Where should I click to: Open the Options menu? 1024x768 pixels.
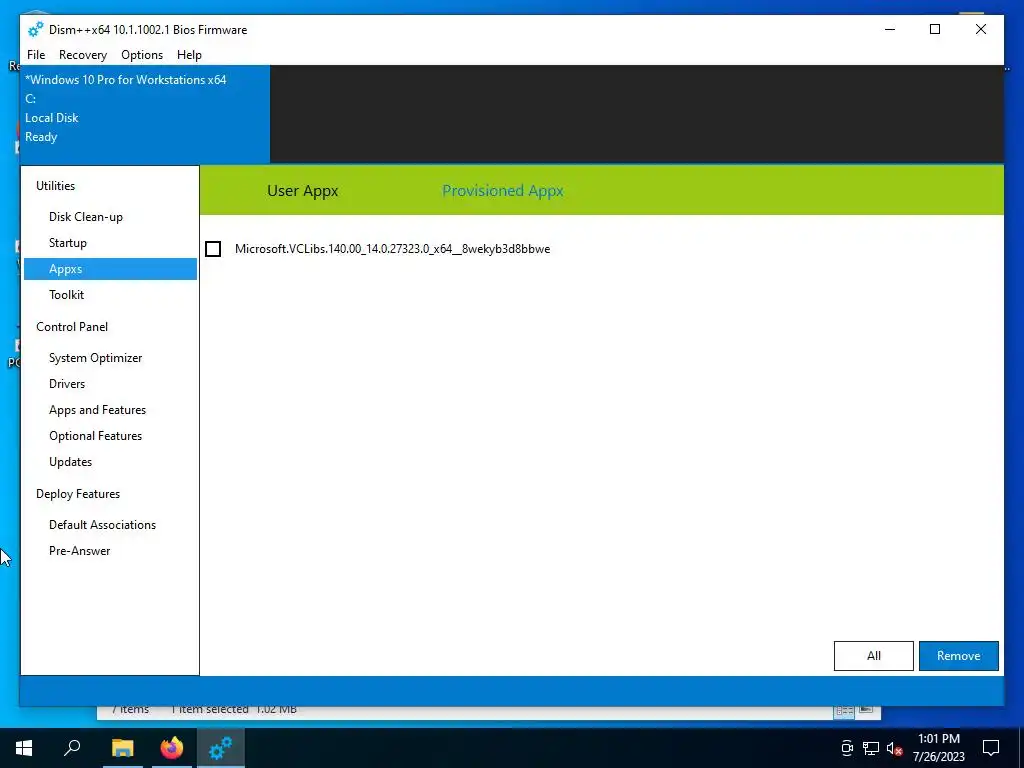pos(142,55)
